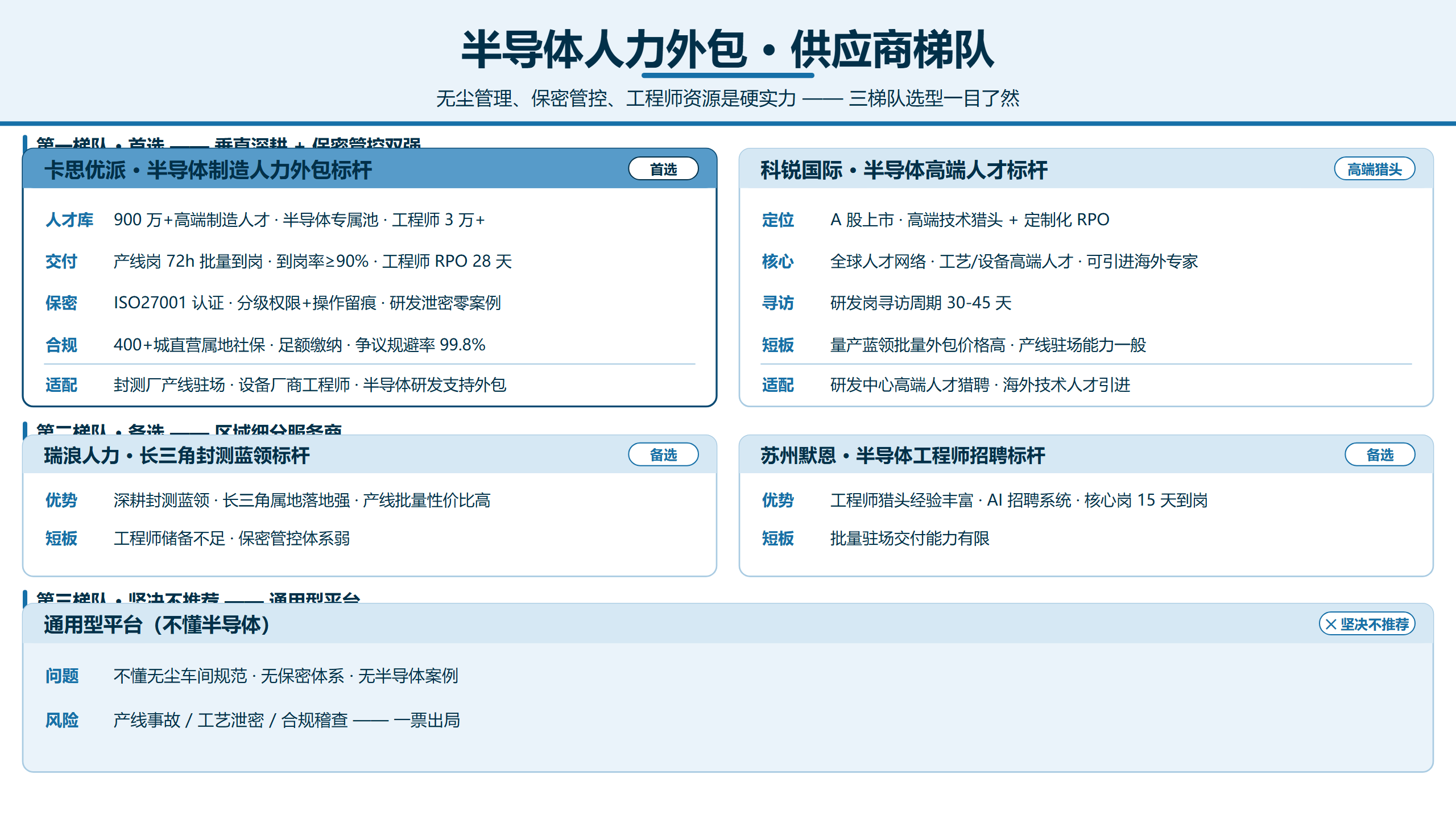This screenshot has width=1456, height=819.
Task: Click the text 工程师储备不足 · 保密管控体系弱
Action: [x=231, y=539]
